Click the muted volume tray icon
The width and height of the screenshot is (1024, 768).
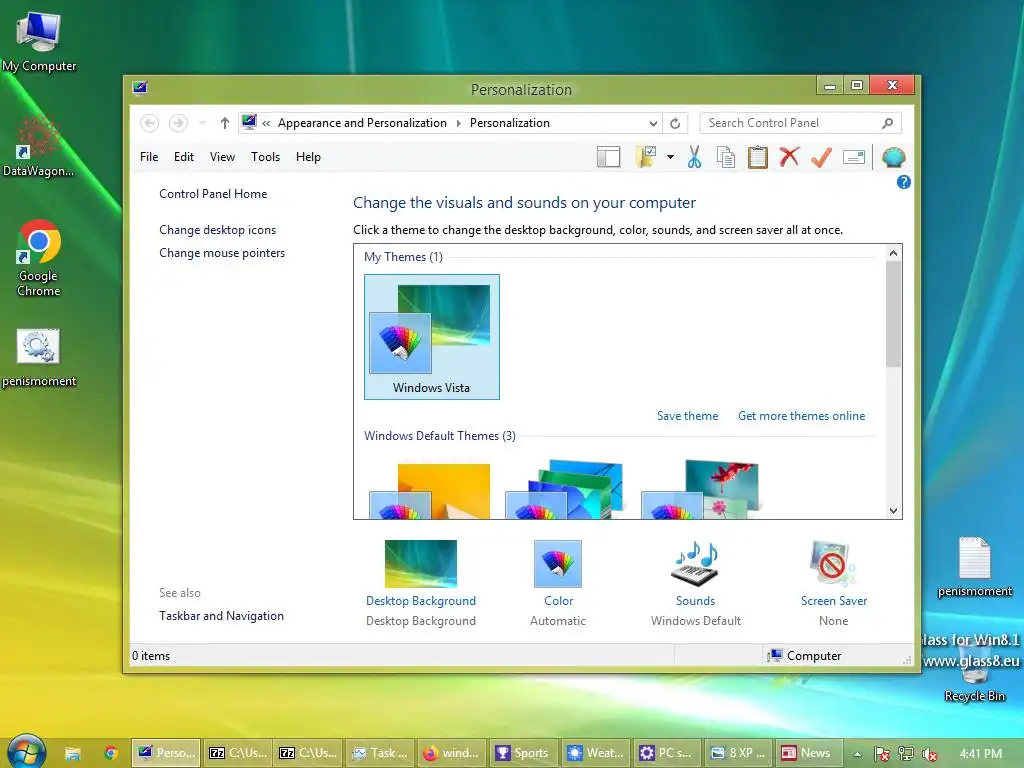pyautogui.click(x=930, y=754)
